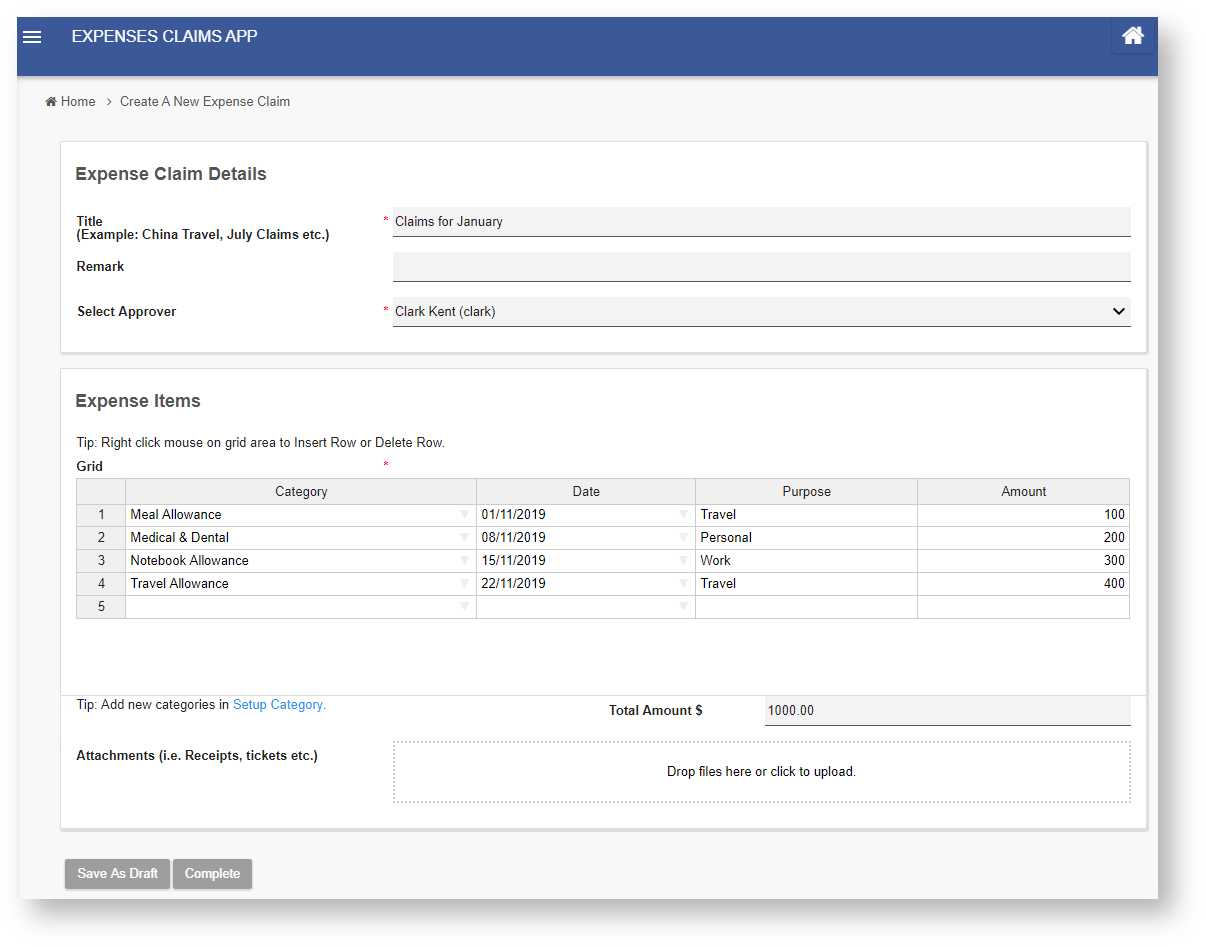Click the Remark input field
Viewport: 1206px width, 947px height.
761,267
